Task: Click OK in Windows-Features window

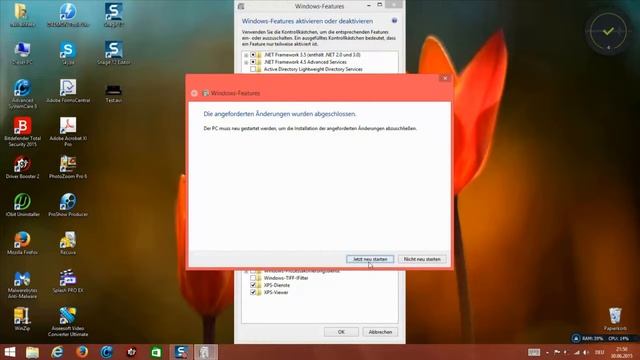Action: (341, 332)
